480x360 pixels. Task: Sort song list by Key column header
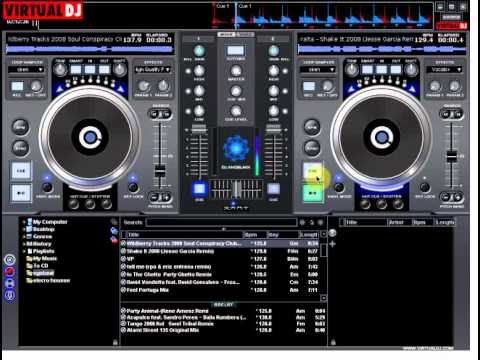pyautogui.click(x=283, y=235)
